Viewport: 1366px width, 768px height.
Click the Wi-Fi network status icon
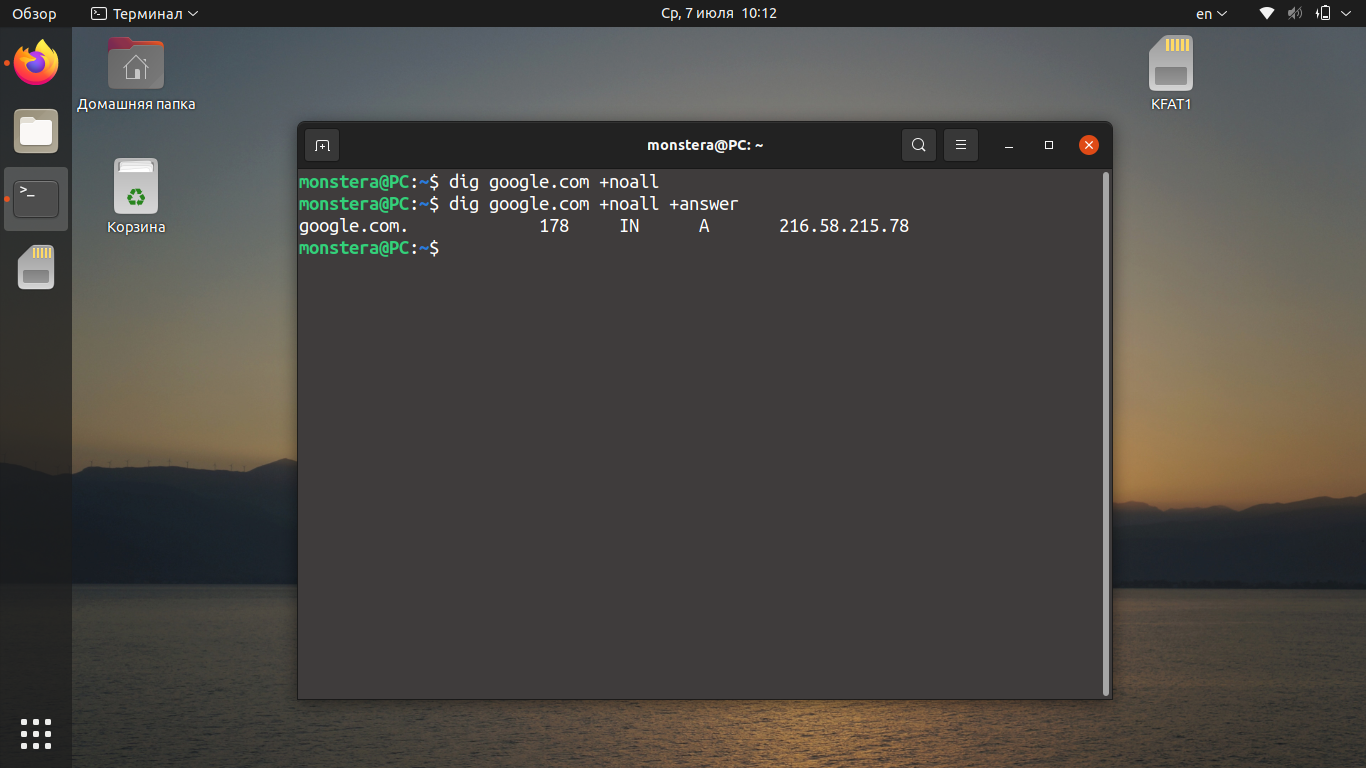pyautogui.click(x=1267, y=14)
